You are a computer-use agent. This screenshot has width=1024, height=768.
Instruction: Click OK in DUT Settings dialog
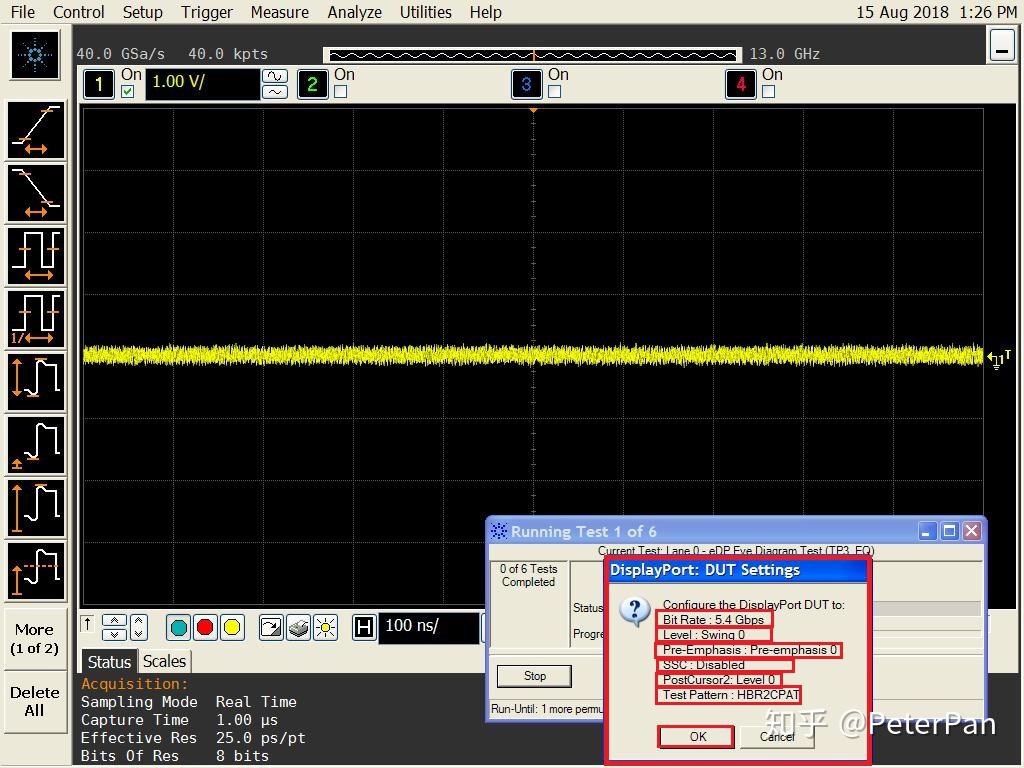point(697,736)
